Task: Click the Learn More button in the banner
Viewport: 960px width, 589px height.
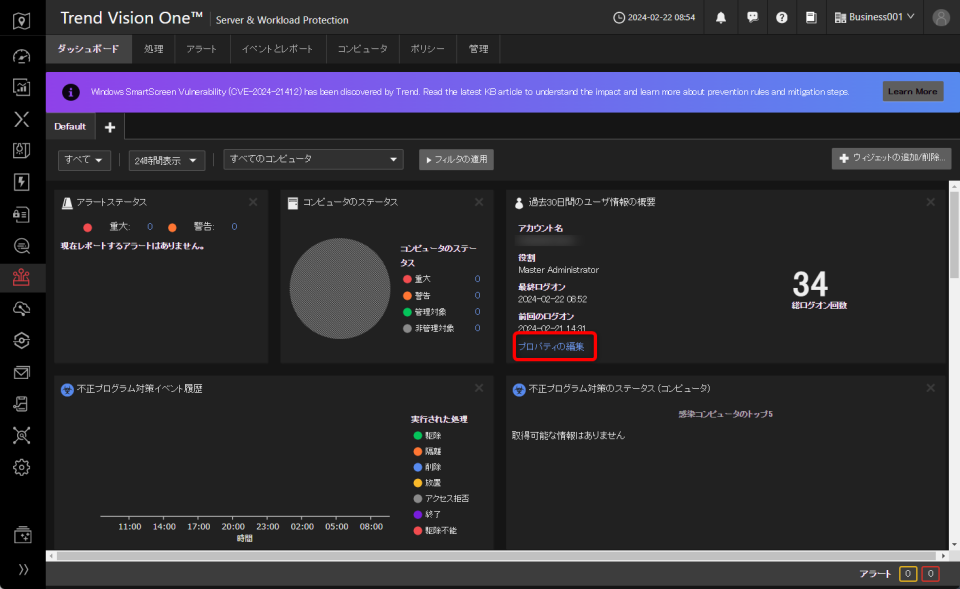Action: [x=913, y=91]
